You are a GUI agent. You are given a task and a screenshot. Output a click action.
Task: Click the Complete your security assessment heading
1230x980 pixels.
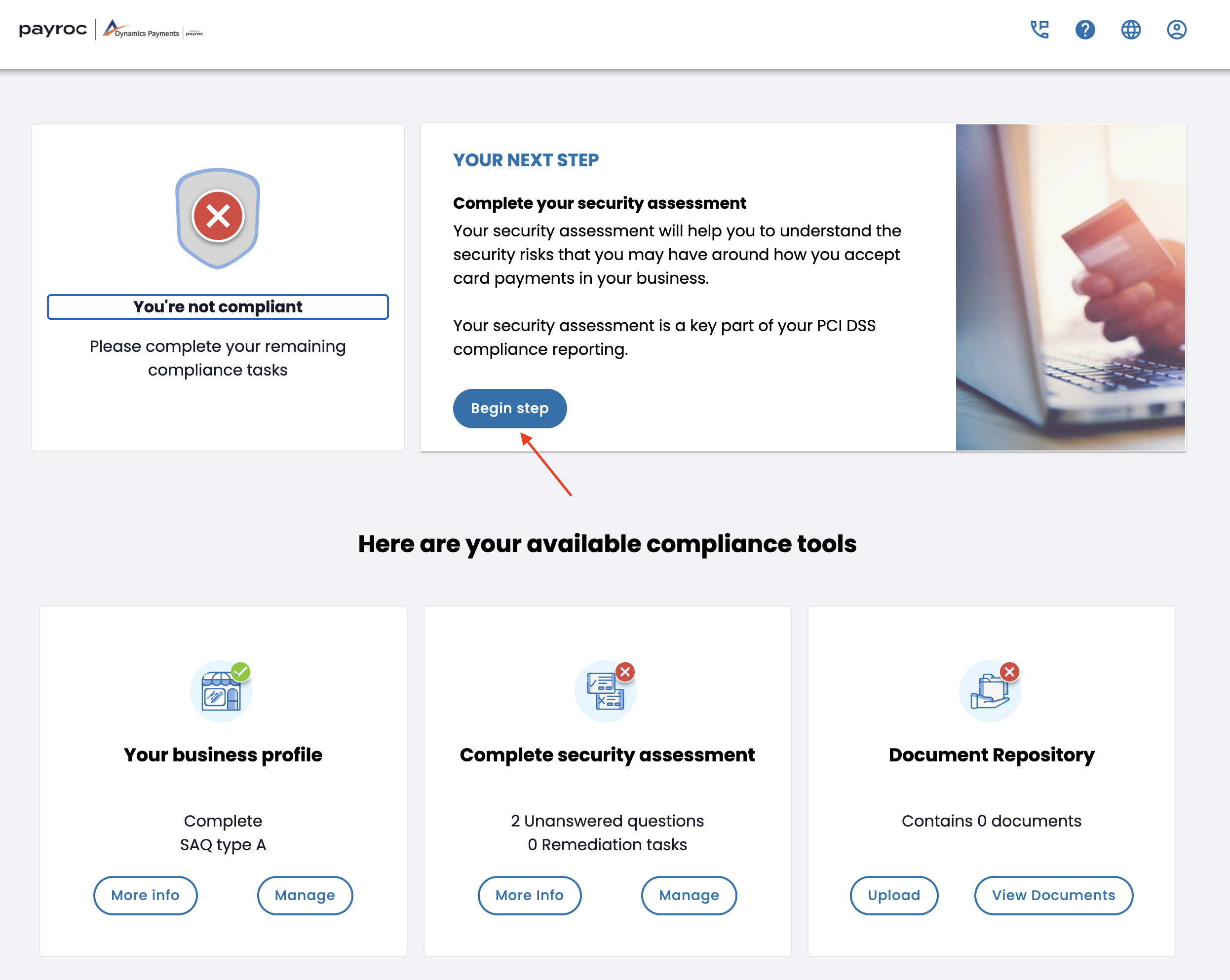tap(599, 203)
